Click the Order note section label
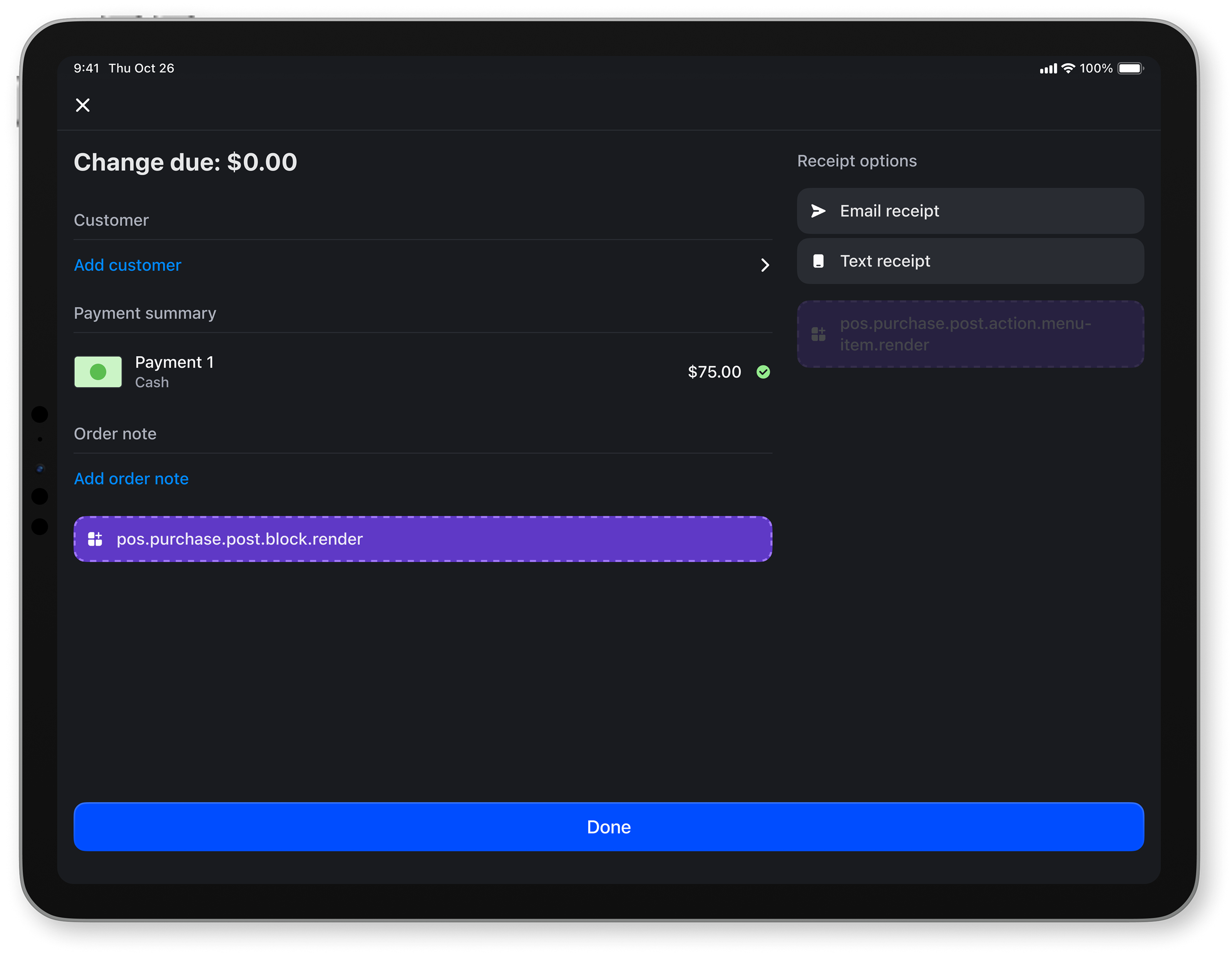 (x=115, y=434)
